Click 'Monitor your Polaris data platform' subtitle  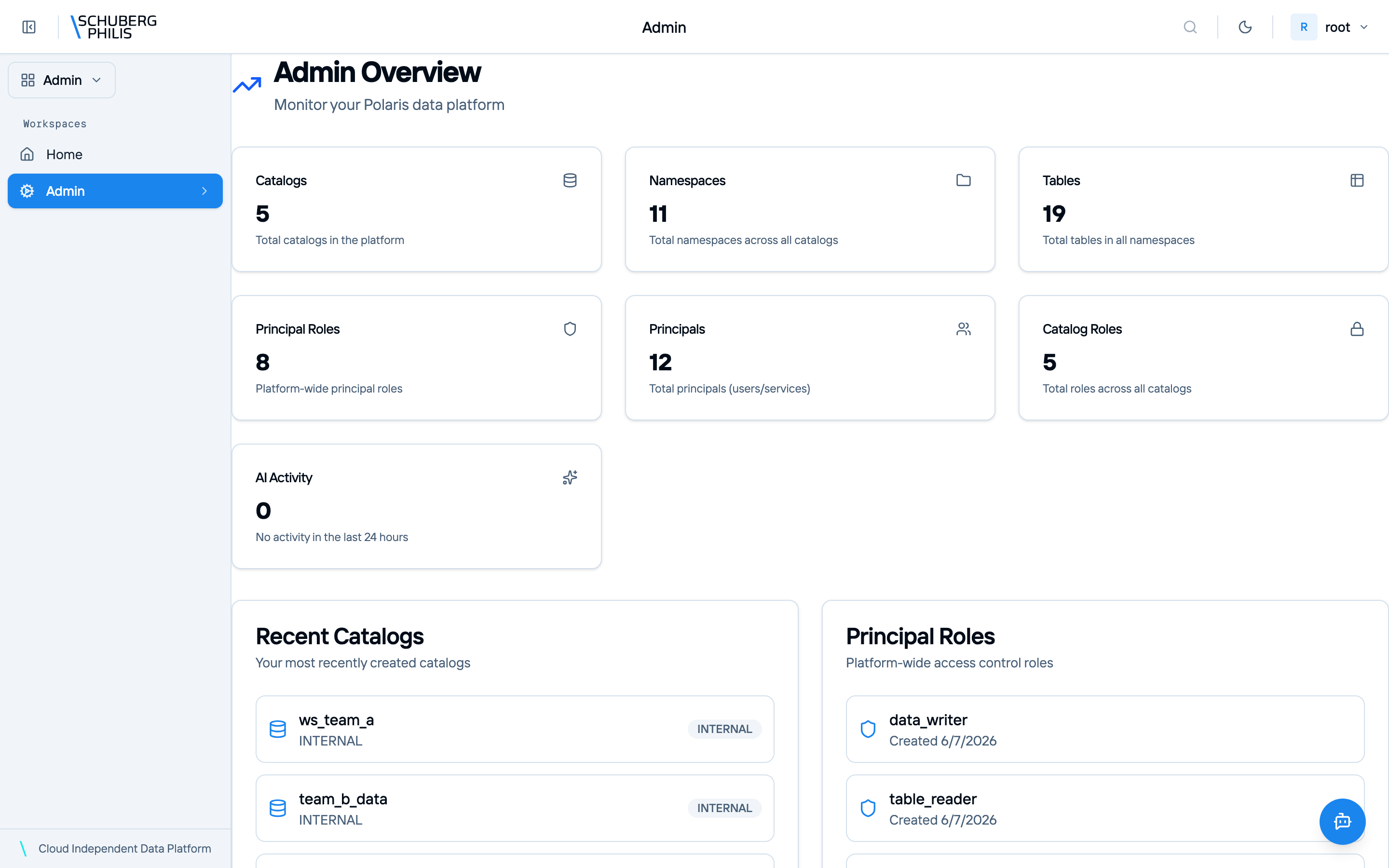(389, 105)
